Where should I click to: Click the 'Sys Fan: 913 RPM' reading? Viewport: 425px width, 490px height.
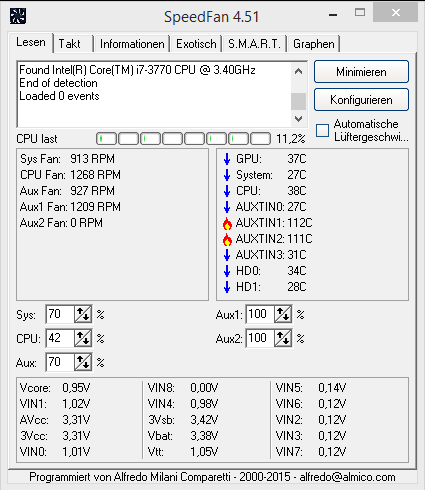pos(67,159)
